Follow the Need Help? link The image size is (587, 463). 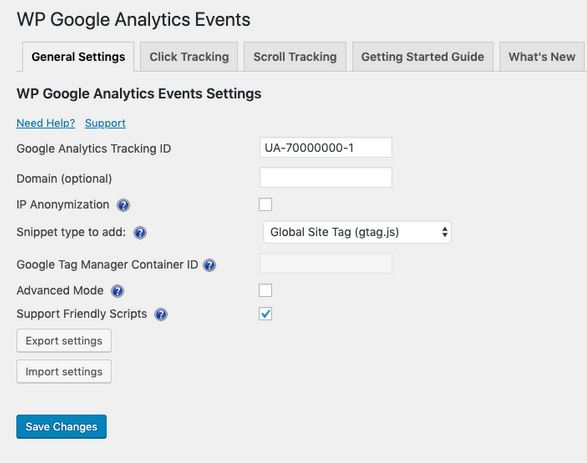pos(46,123)
